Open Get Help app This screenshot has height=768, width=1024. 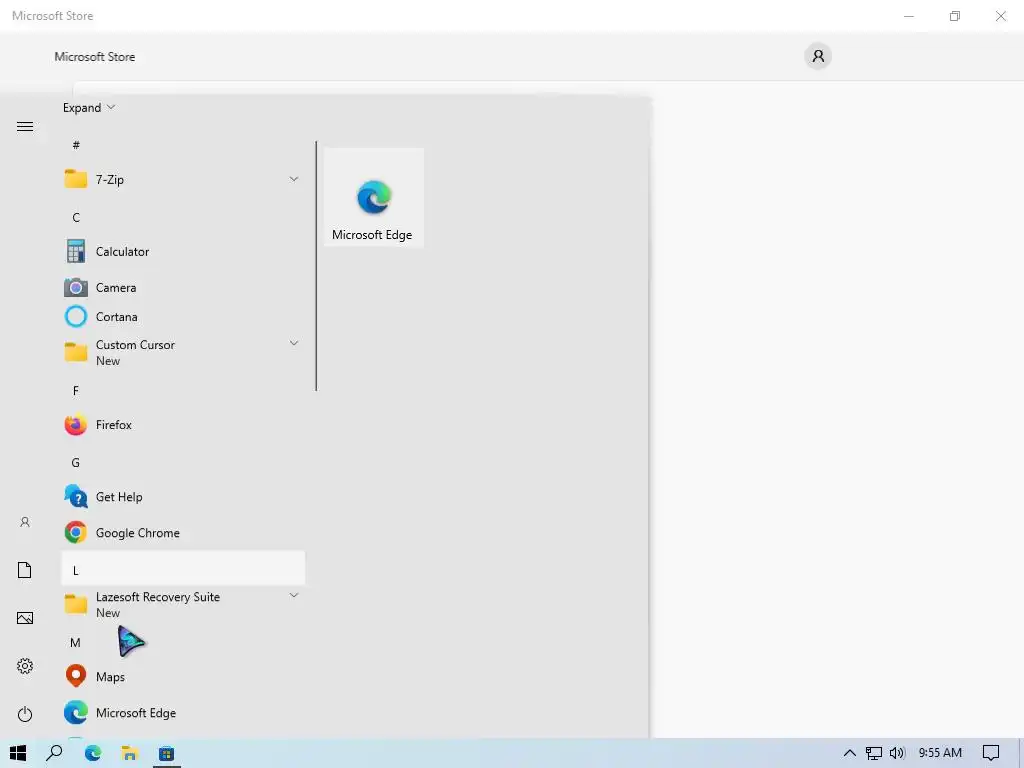[x=183, y=497]
